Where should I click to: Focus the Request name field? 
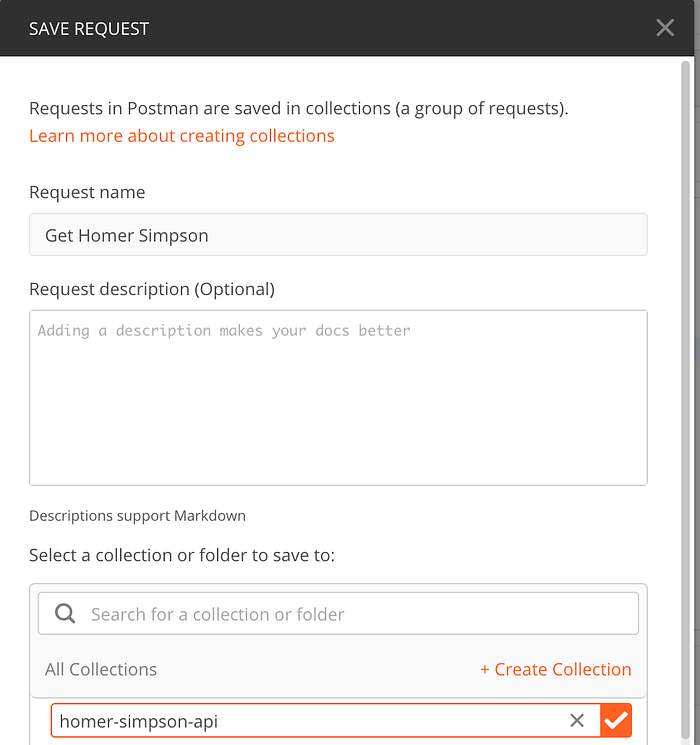point(338,235)
